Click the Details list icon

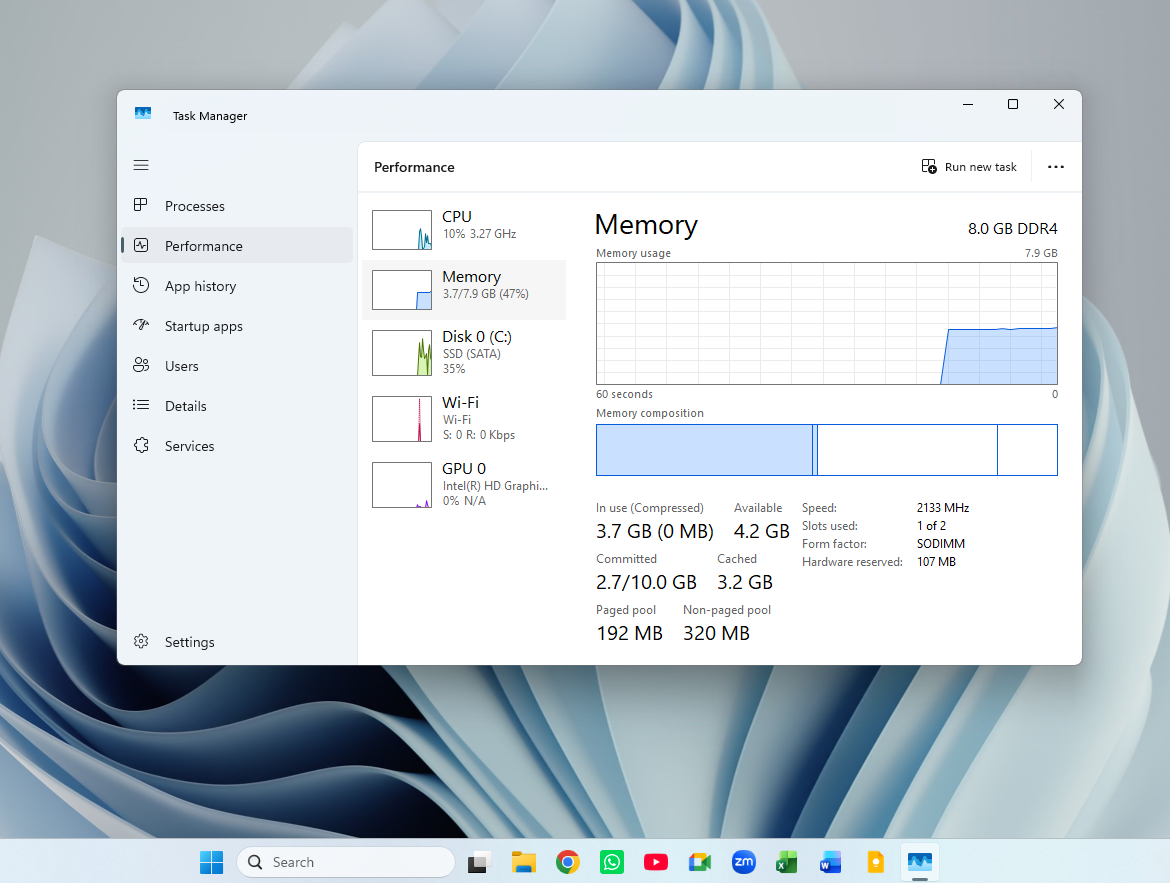(x=140, y=405)
